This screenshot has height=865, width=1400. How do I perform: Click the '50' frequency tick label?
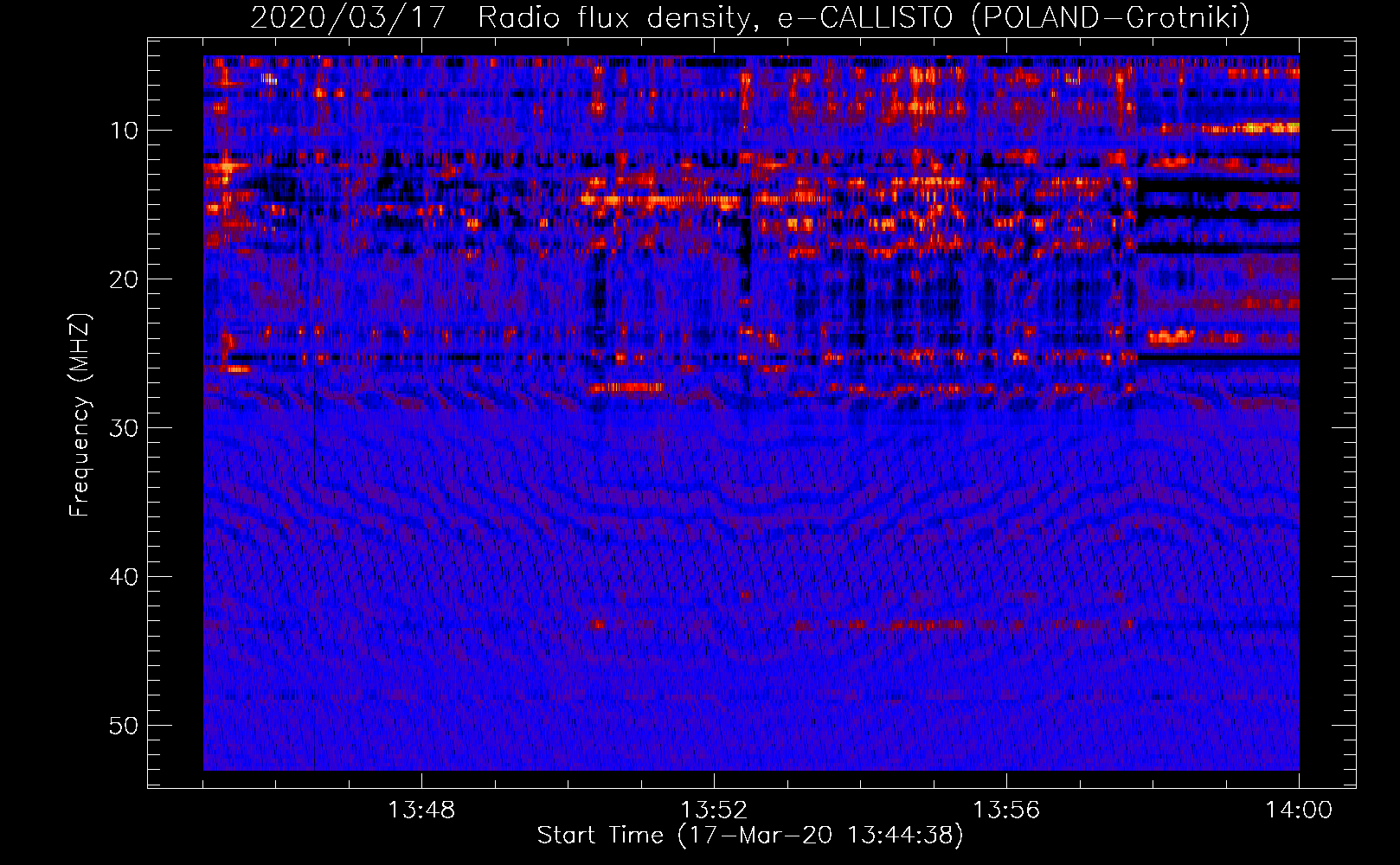125,726
